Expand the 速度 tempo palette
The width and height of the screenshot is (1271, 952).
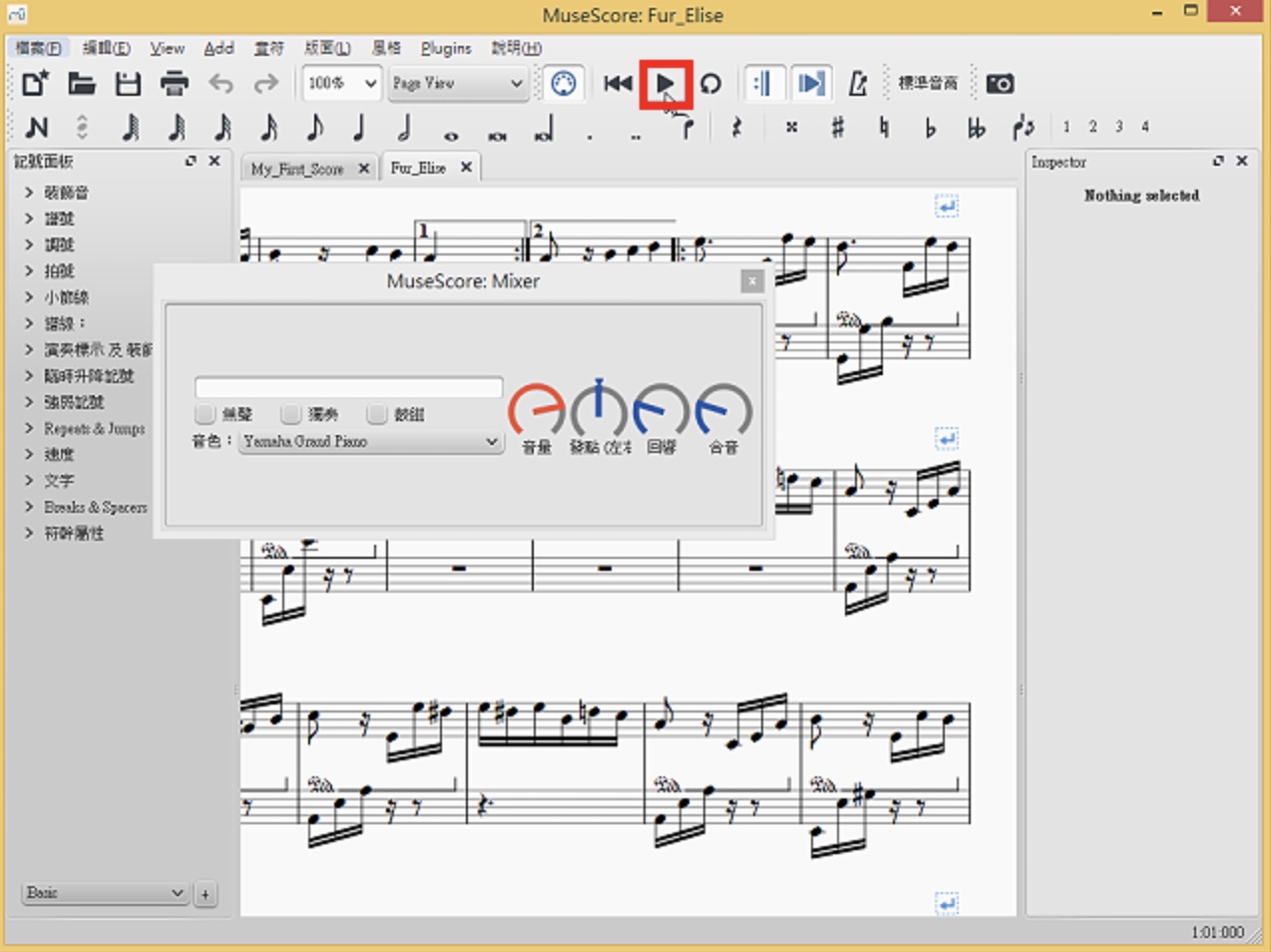tap(30, 455)
